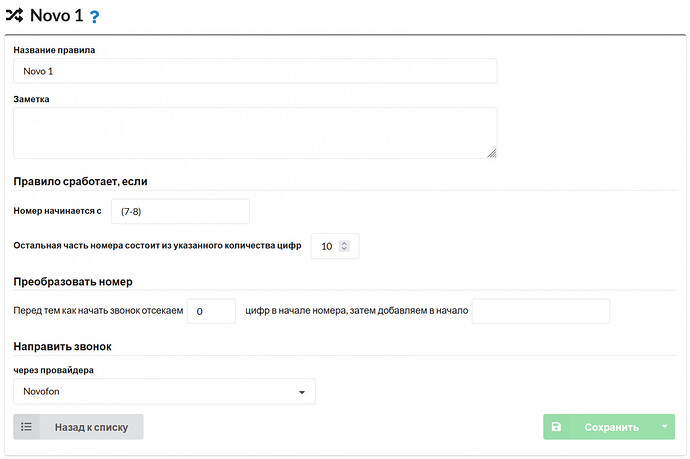Decrease the digit count with the down stepper
This screenshot has width=690, height=459.
pos(345,249)
